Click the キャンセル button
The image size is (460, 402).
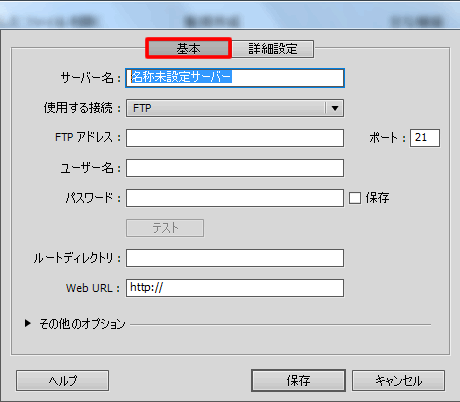tap(399, 380)
